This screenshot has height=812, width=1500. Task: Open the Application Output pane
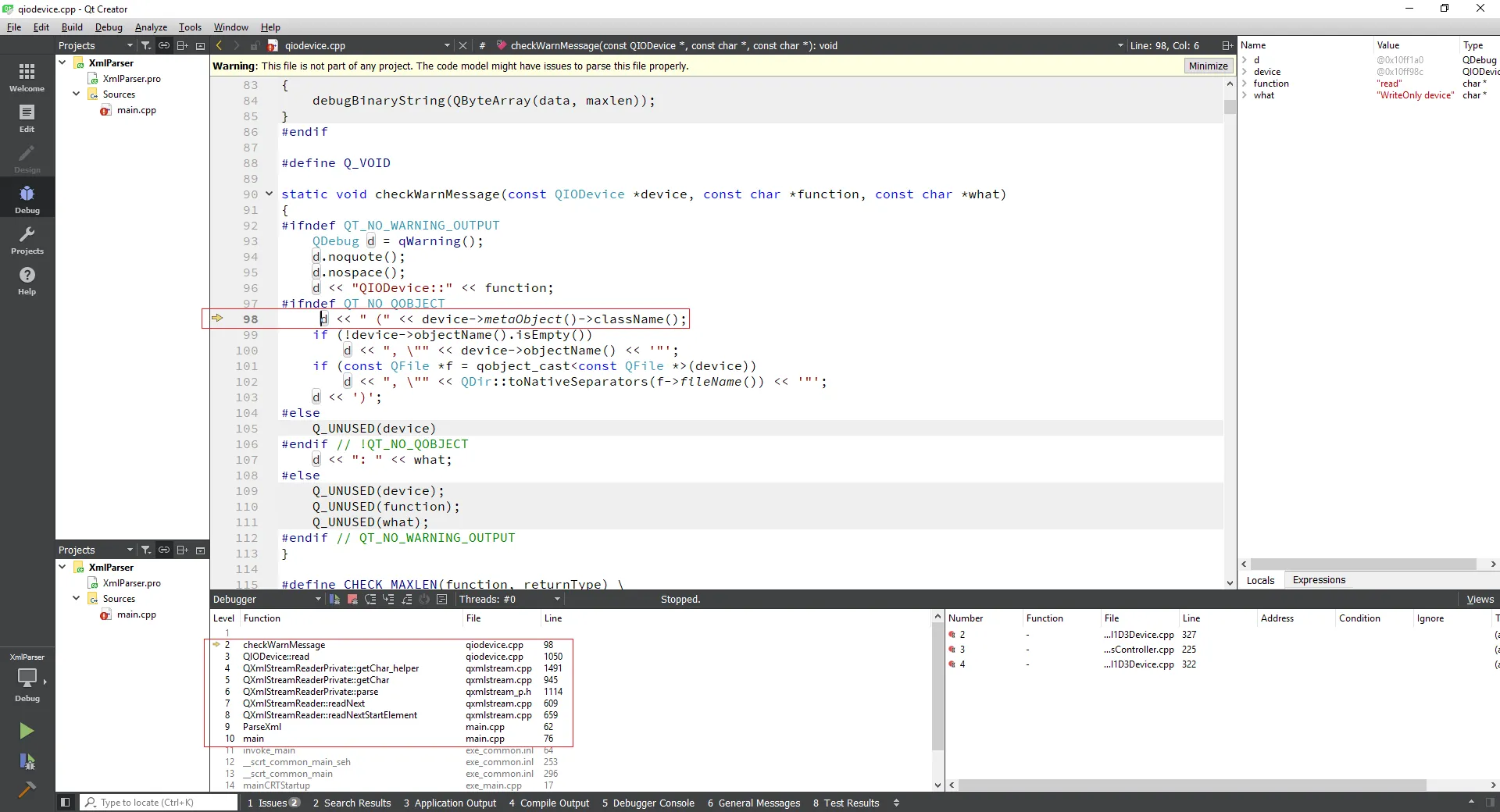click(x=450, y=803)
